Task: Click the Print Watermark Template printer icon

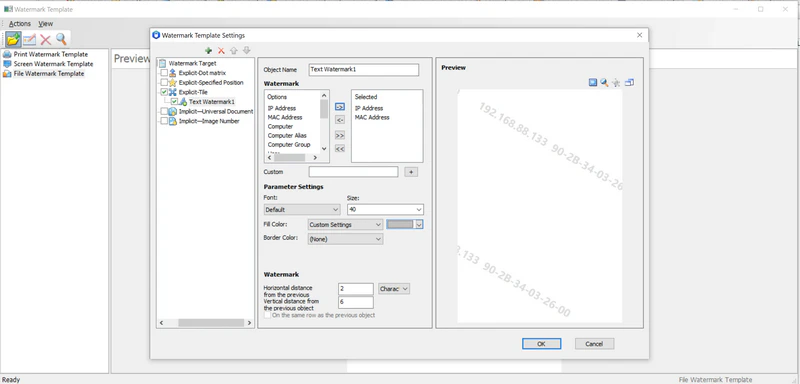Action: [7, 54]
